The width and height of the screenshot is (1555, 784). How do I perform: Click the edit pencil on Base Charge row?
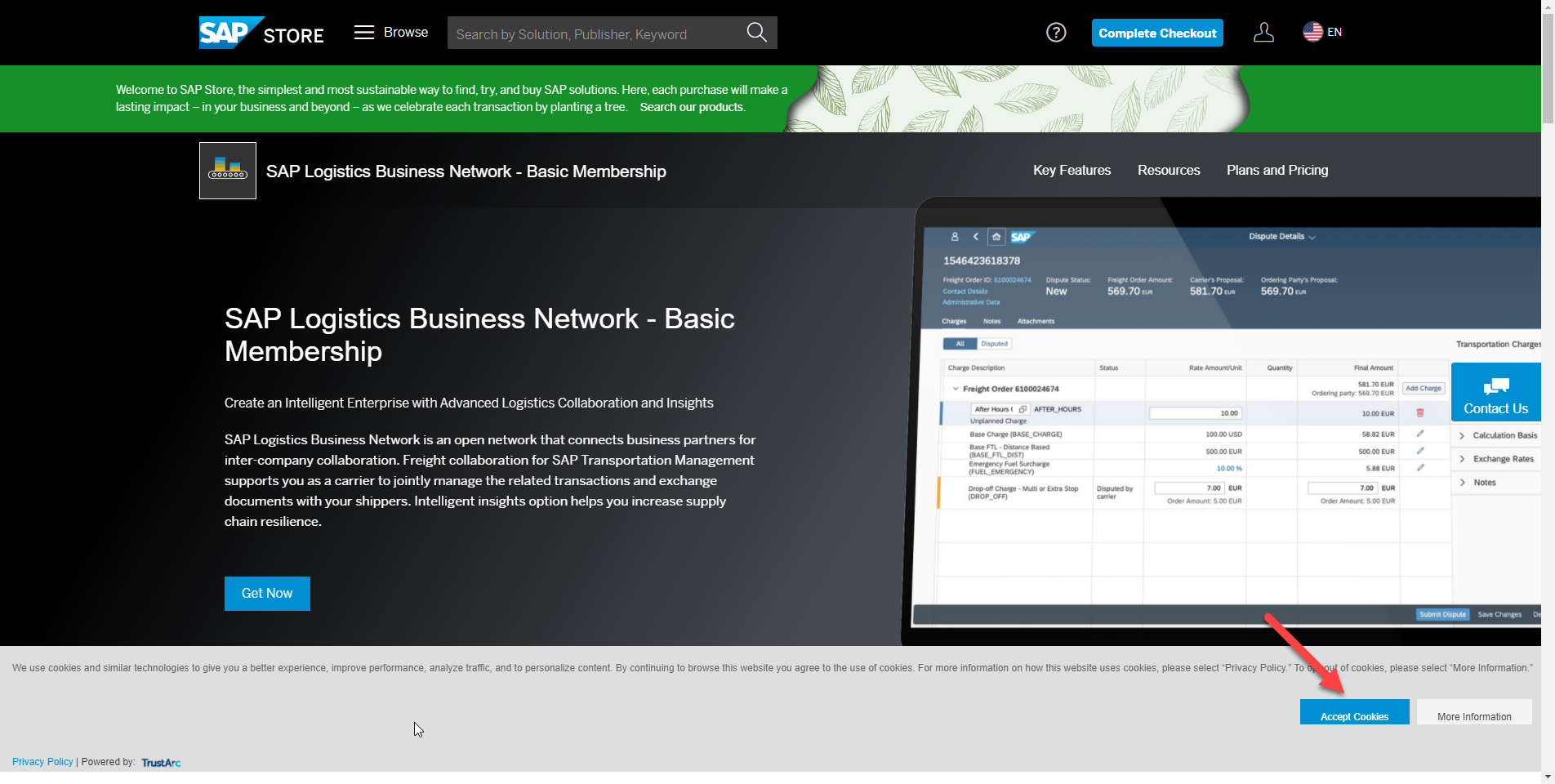1420,434
